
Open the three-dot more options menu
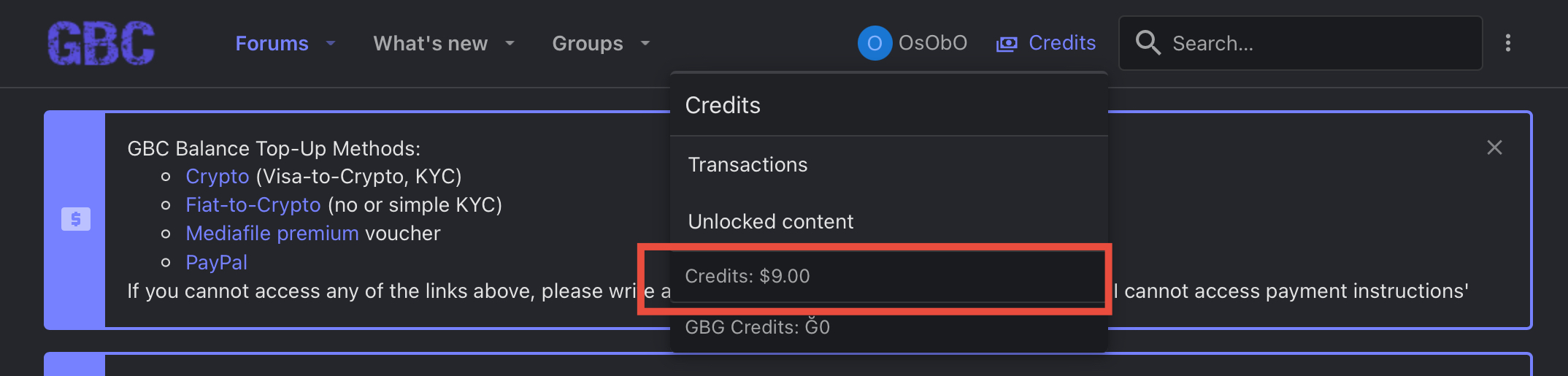pos(1507,43)
